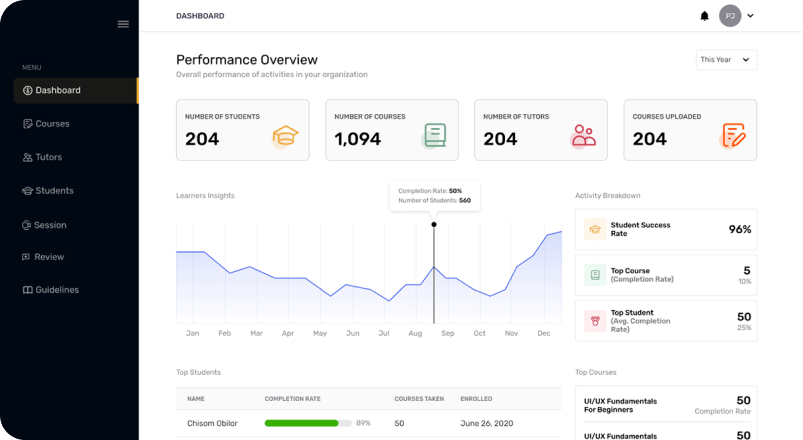The width and height of the screenshot is (803, 440).
Task: Open the This Year period dropdown
Action: point(726,60)
